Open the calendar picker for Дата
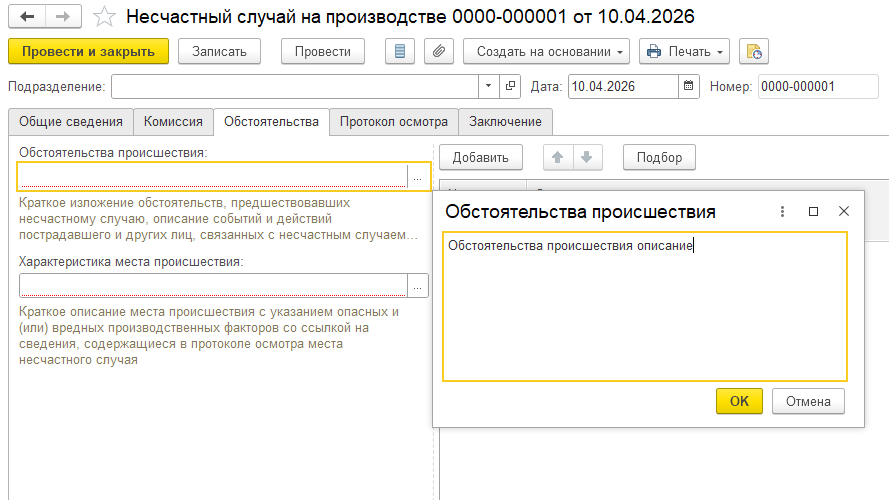The width and height of the screenshot is (889, 500). 688,86
